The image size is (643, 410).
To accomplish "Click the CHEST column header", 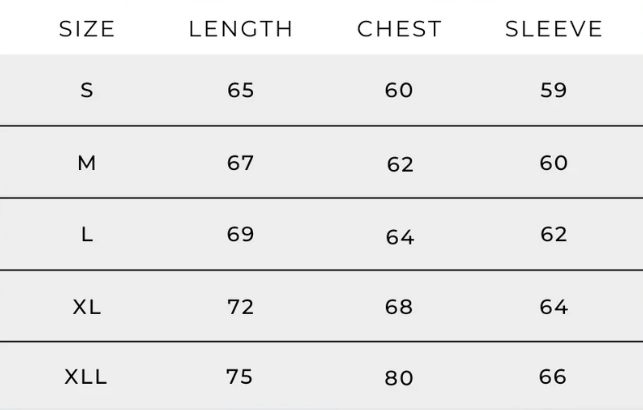I will tap(399, 29).
